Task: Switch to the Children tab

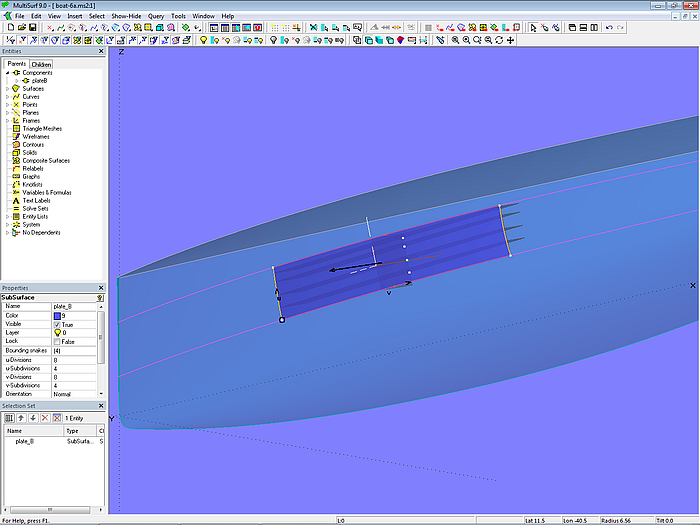Action: (x=40, y=64)
